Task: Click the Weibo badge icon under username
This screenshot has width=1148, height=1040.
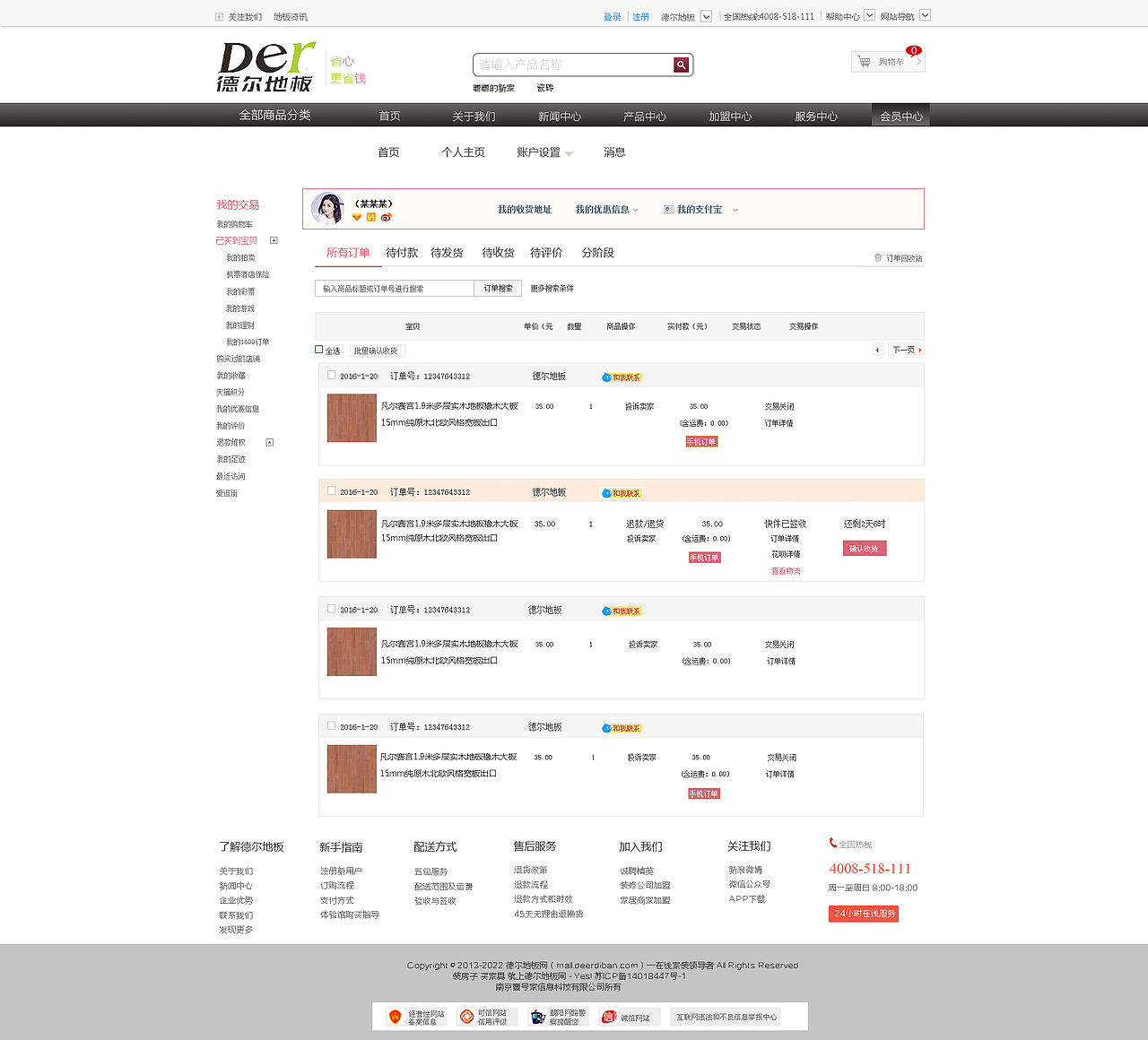Action: coord(386,217)
